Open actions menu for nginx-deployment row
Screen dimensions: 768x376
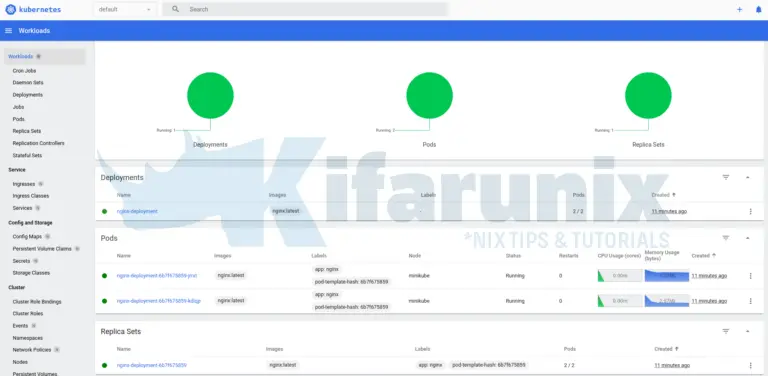(x=750, y=212)
